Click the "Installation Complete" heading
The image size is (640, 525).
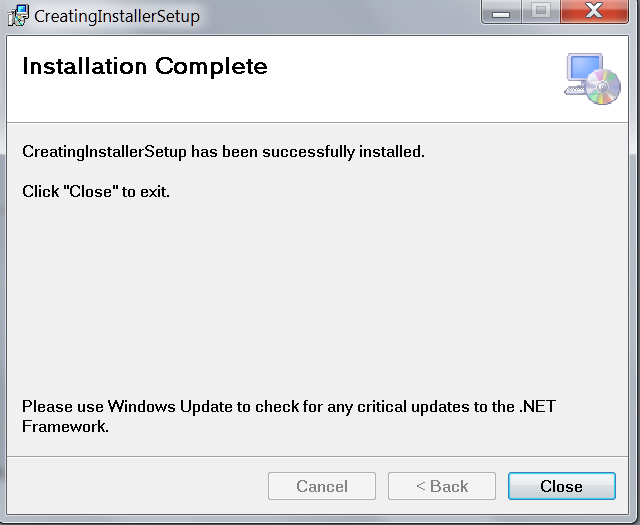[x=145, y=67]
